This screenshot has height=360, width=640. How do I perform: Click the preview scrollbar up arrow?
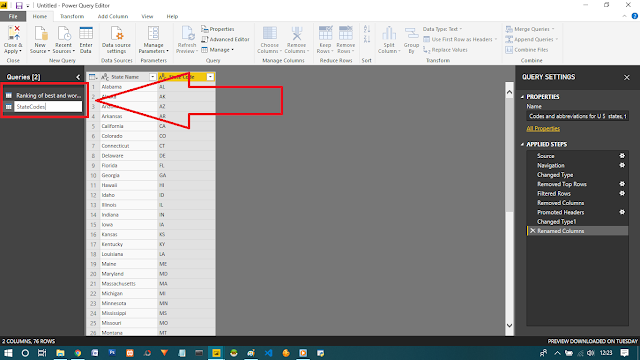[509, 92]
